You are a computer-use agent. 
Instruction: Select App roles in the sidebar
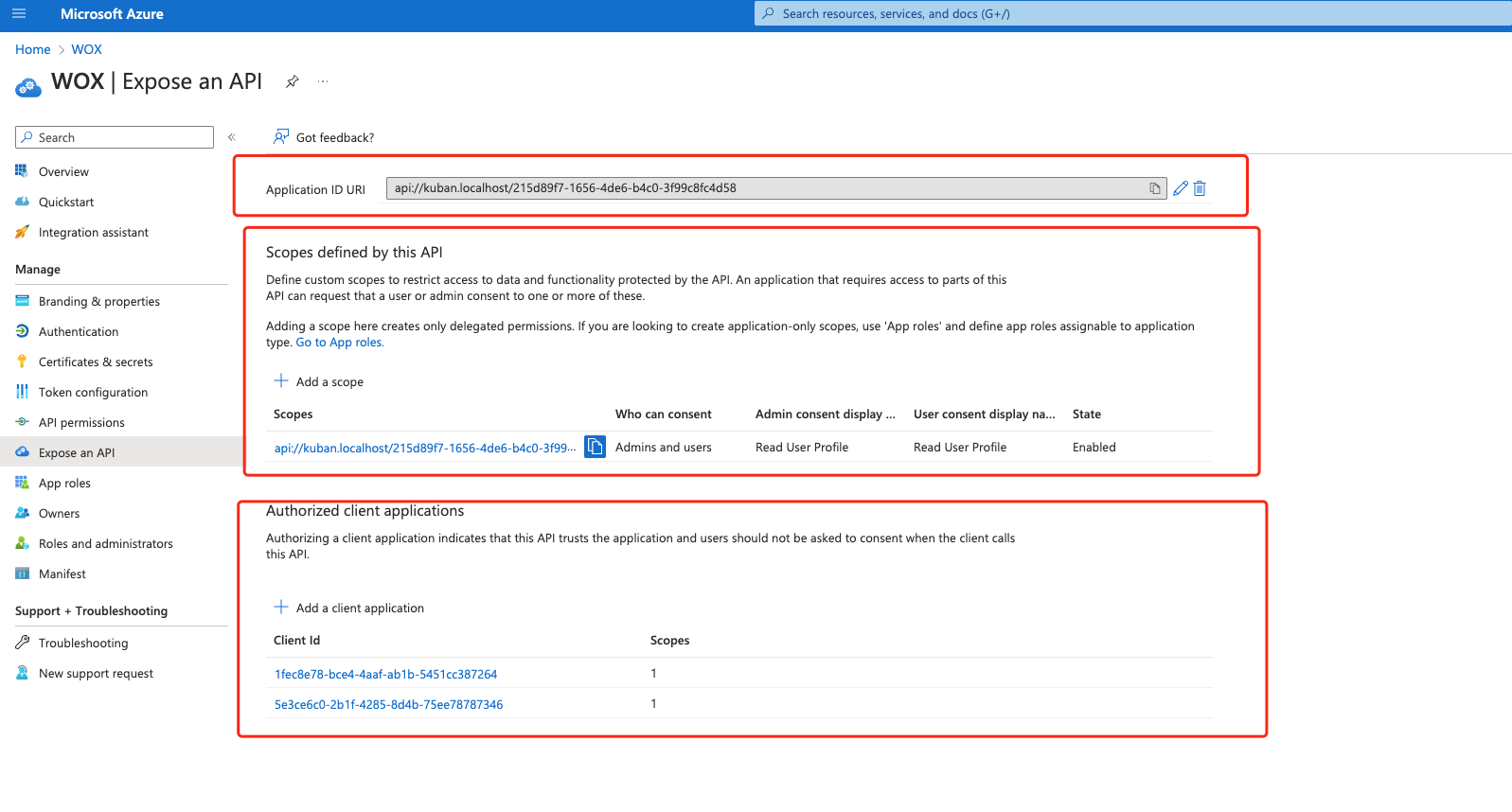click(x=64, y=484)
